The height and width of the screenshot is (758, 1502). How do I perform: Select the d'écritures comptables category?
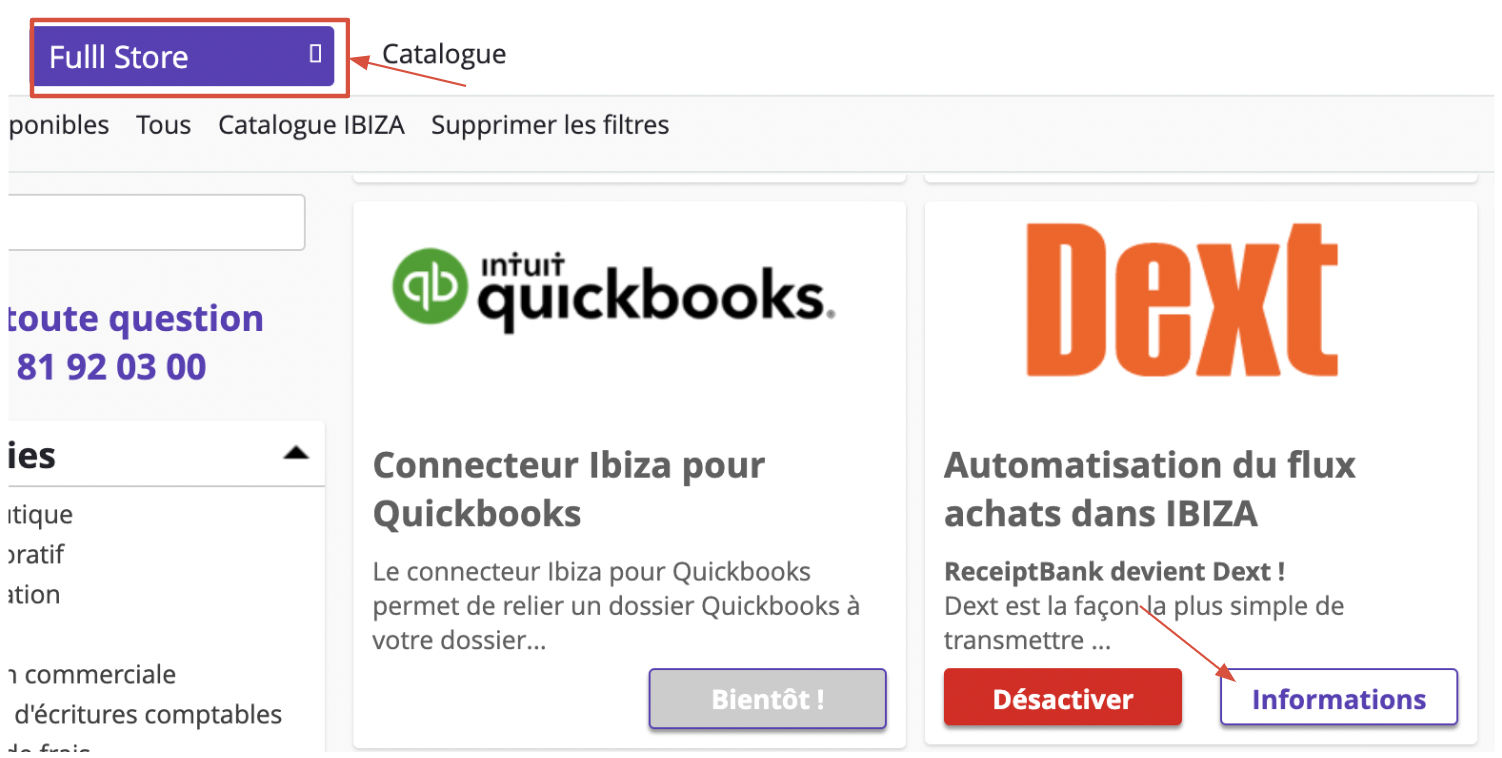(145, 715)
